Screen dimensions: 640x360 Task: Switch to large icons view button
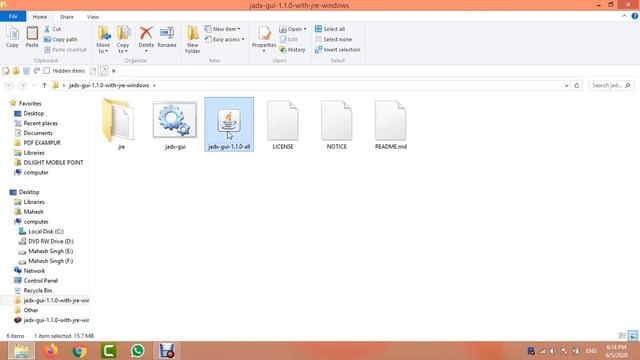[x=633, y=336]
